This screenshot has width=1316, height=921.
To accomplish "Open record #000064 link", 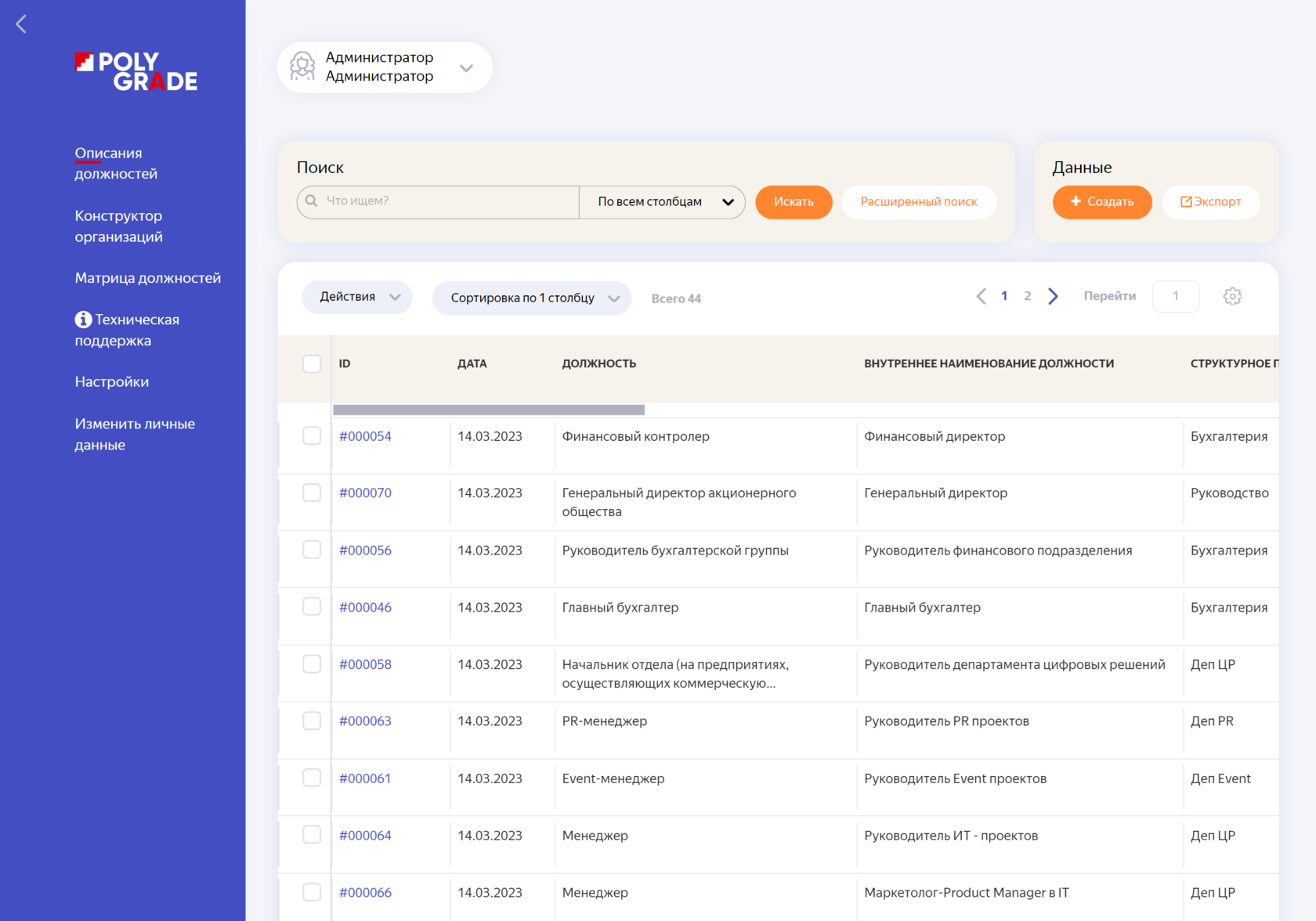I will point(365,835).
